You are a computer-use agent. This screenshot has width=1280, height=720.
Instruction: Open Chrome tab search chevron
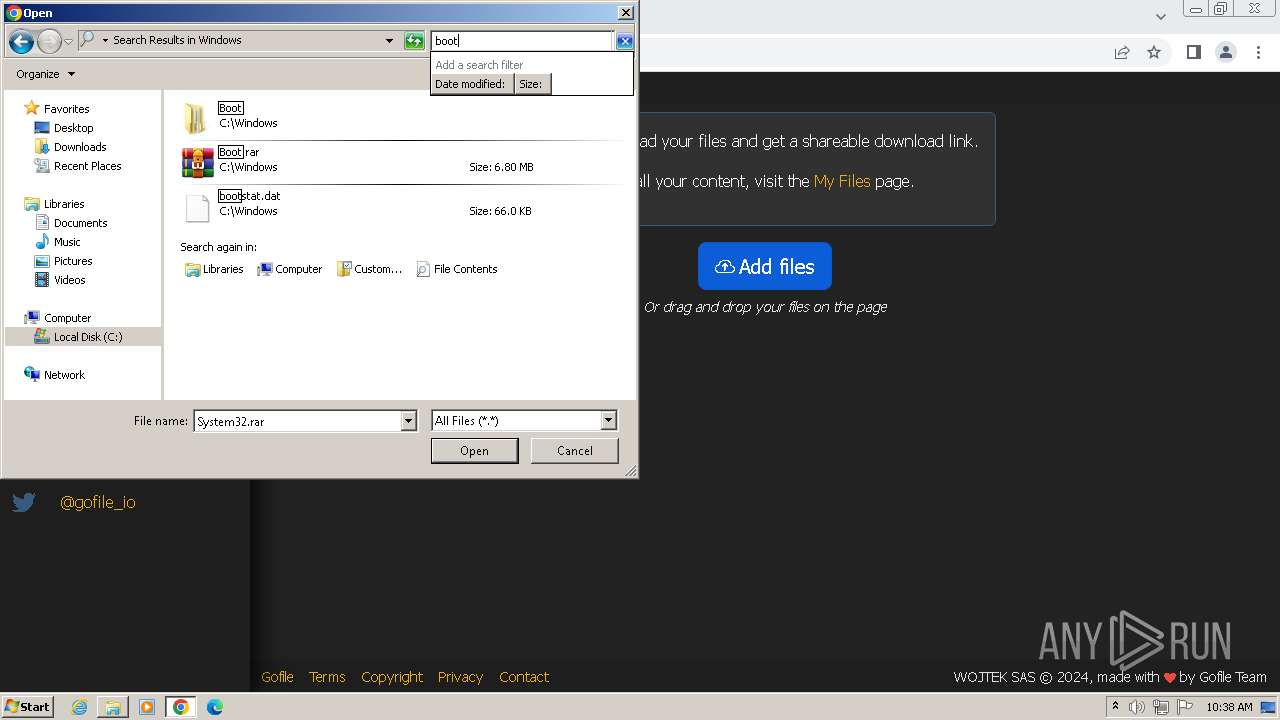pos(1160,16)
